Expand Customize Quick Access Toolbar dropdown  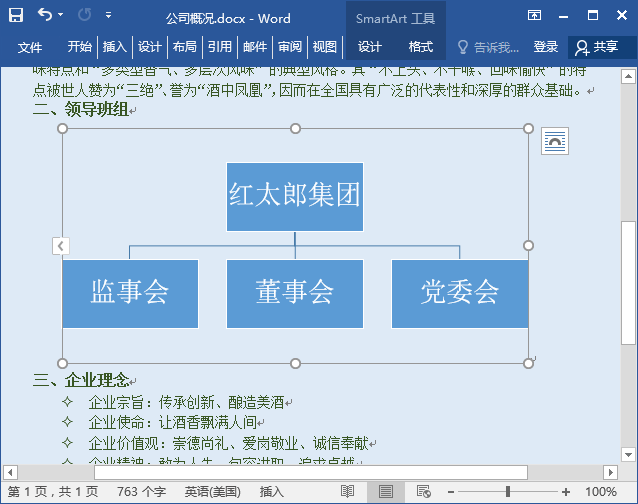pos(108,15)
